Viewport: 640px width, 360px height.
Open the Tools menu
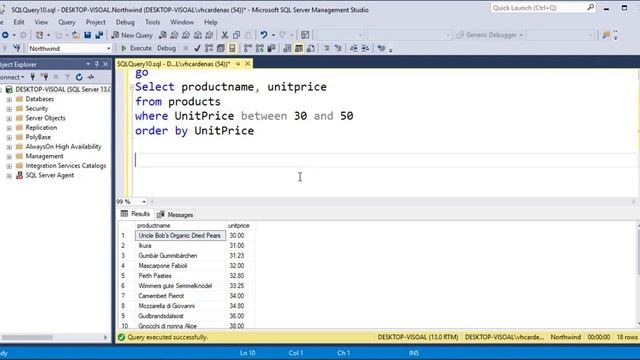point(153,22)
